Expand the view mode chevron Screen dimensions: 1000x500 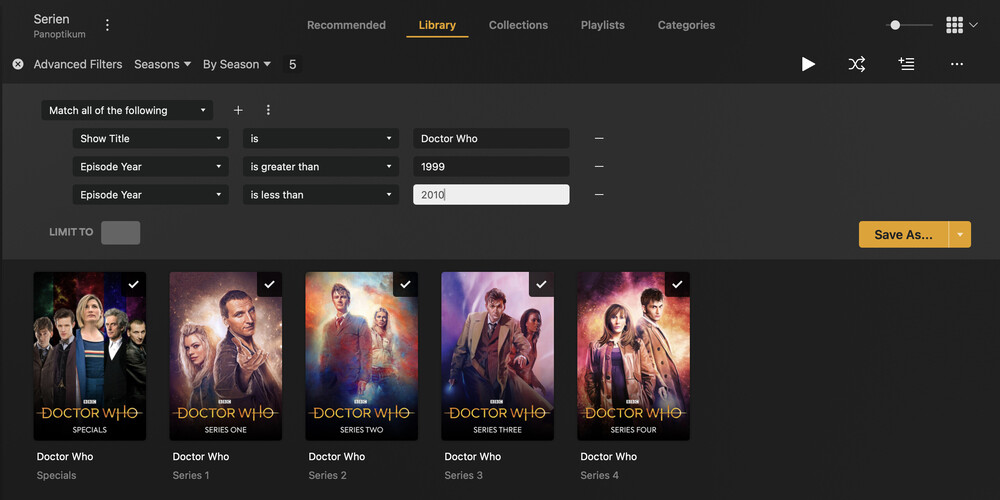click(973, 25)
